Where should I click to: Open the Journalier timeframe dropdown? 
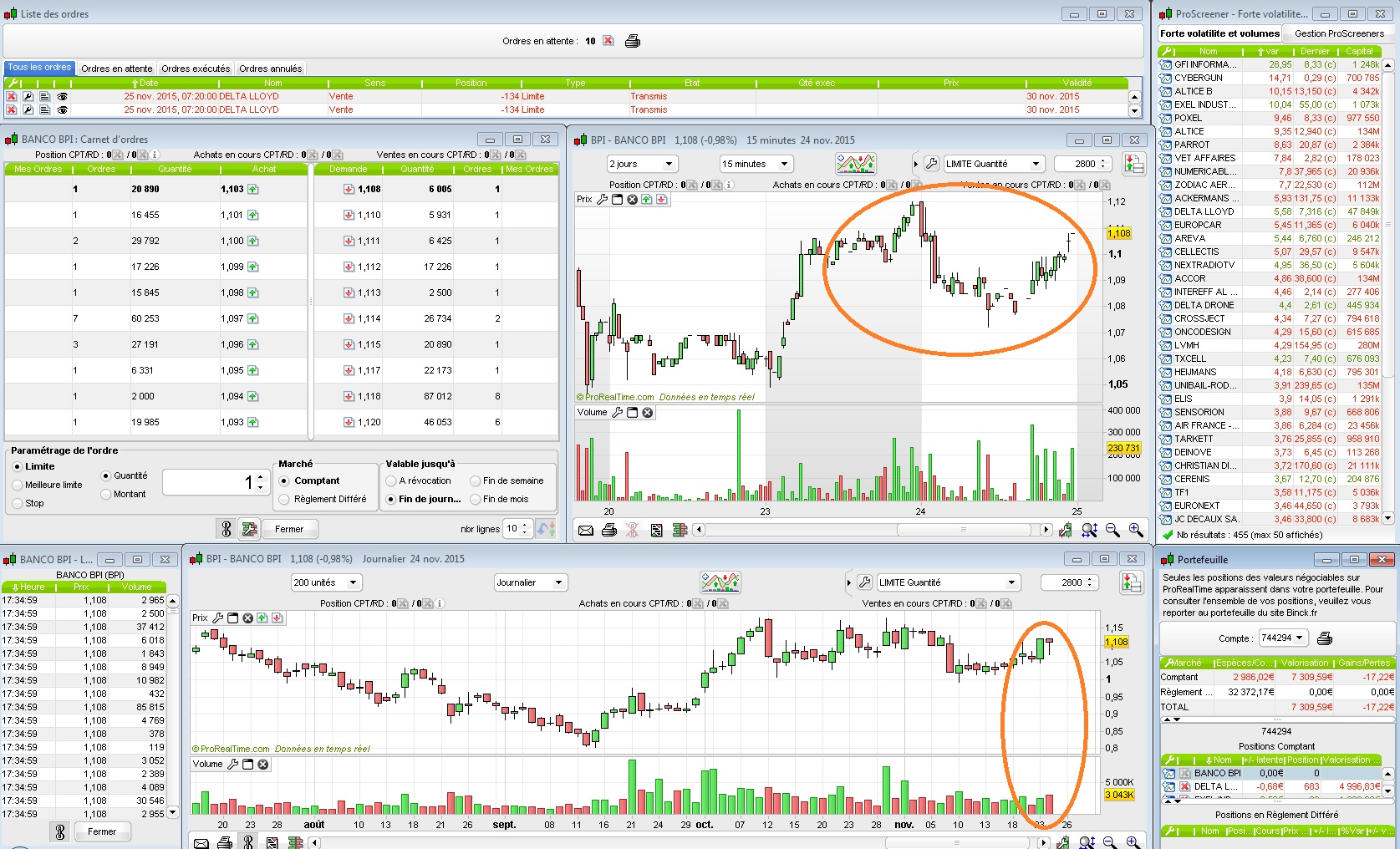531,582
